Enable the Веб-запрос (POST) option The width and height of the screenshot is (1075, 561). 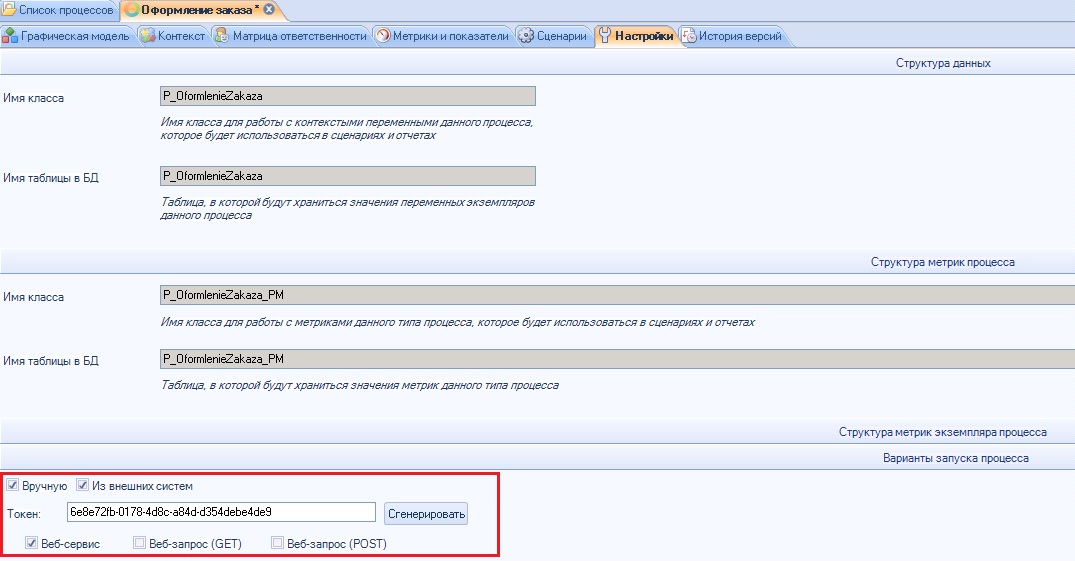(x=278, y=544)
